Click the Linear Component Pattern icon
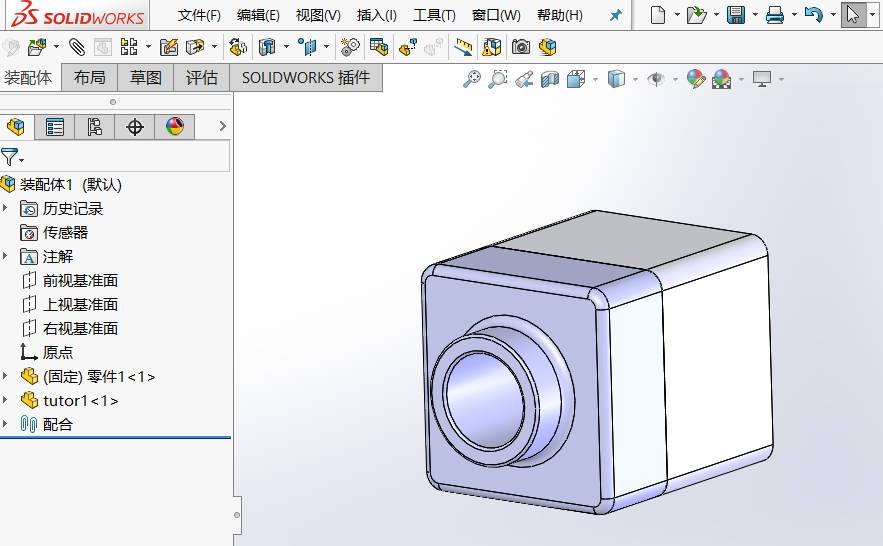 click(129, 47)
